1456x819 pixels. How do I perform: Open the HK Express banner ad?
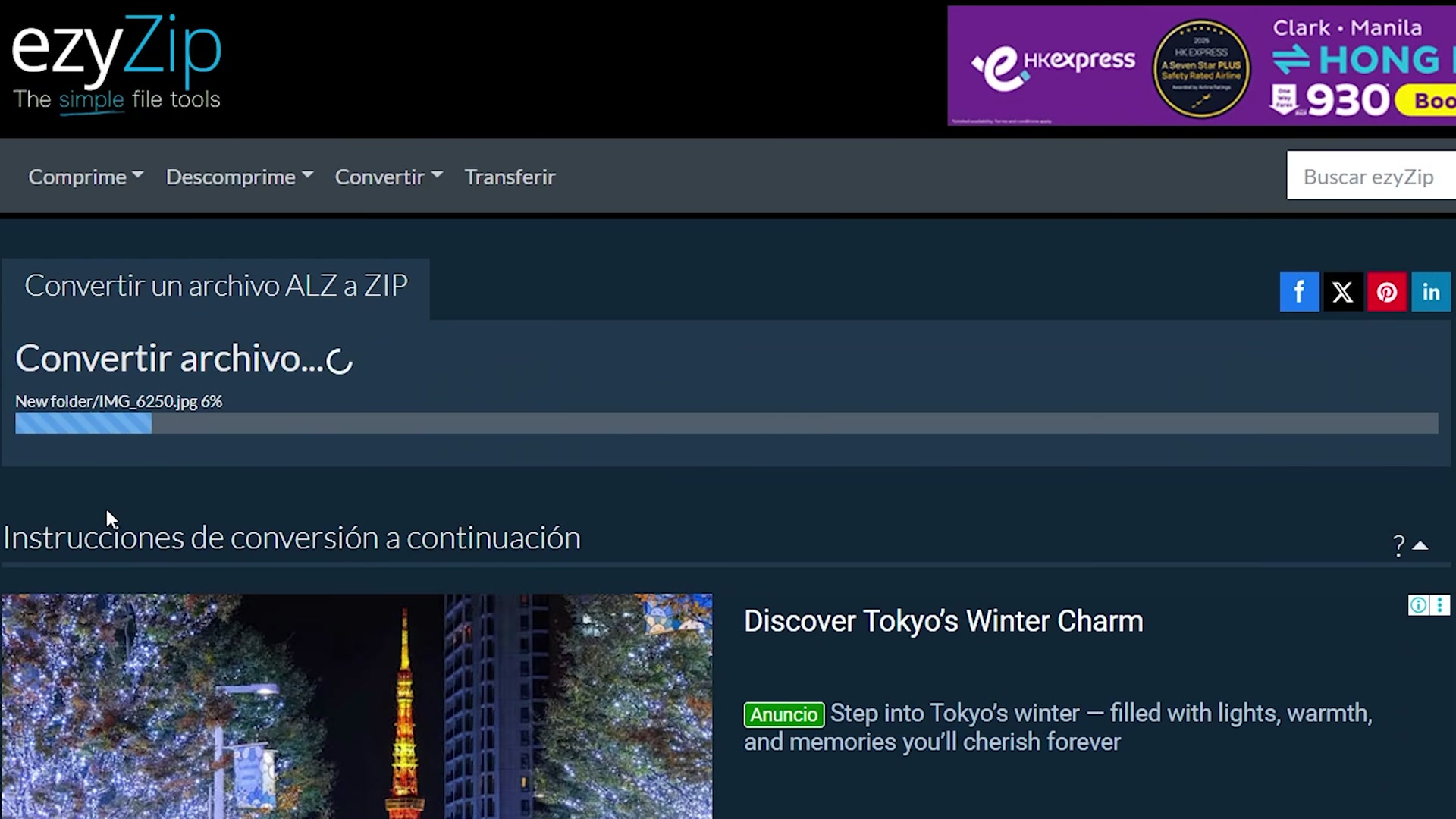[1200, 66]
